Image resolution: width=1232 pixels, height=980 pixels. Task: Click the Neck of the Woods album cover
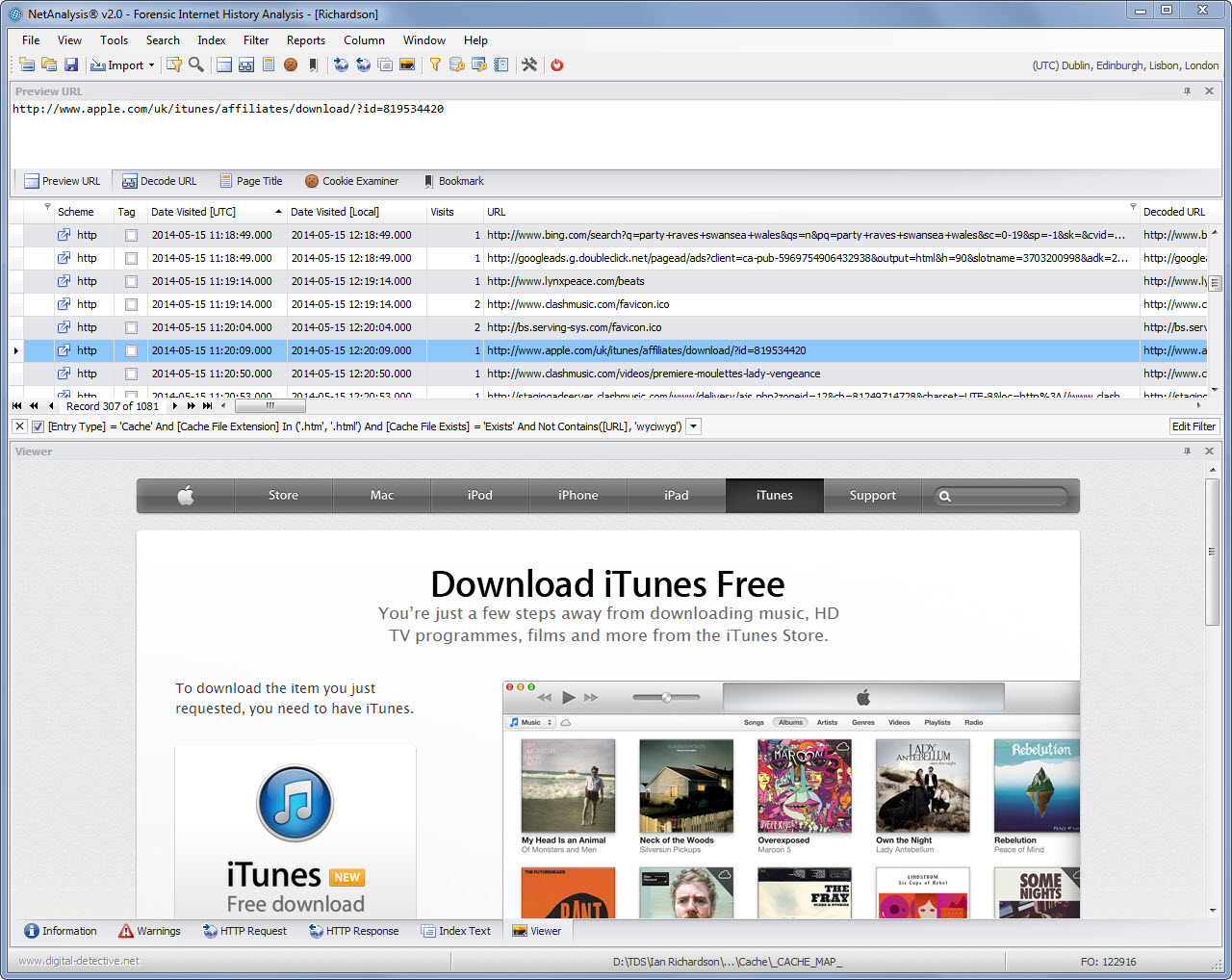point(686,786)
